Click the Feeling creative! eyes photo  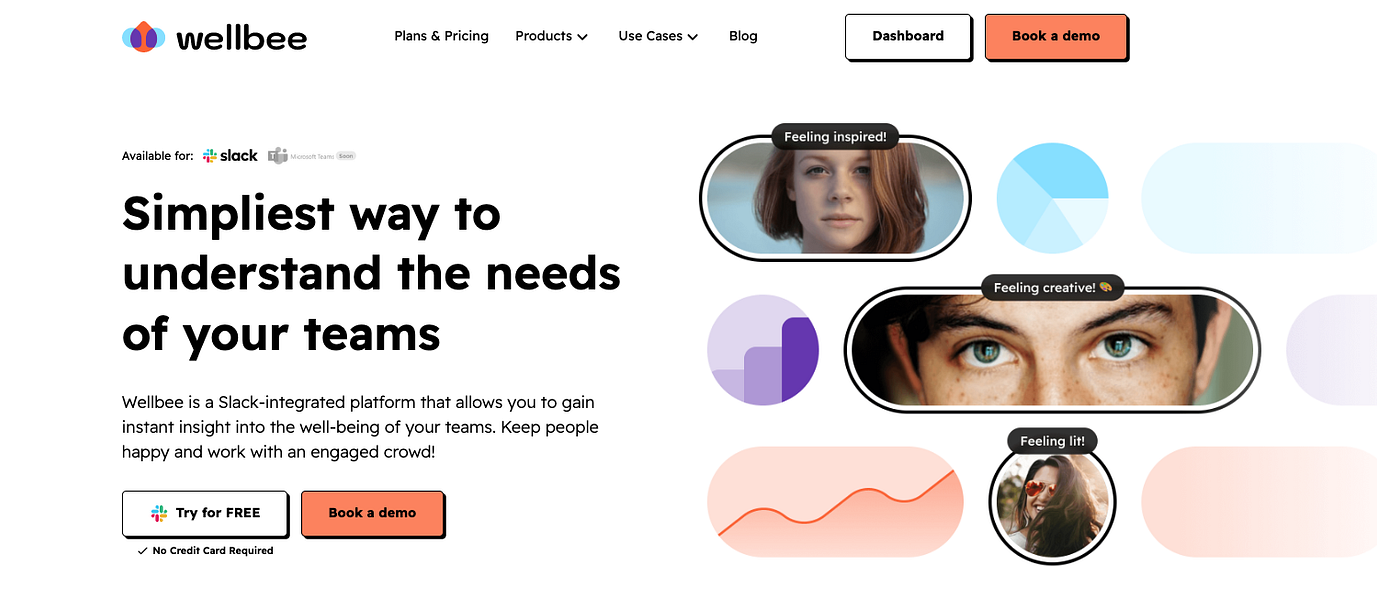pos(1052,350)
